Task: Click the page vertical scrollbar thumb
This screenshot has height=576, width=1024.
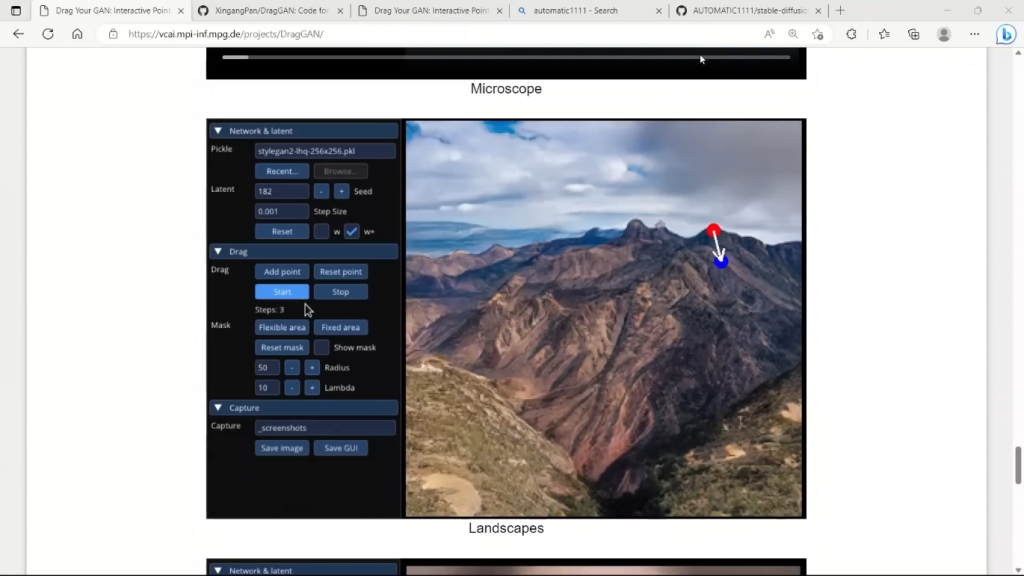Action: coord(1017,466)
